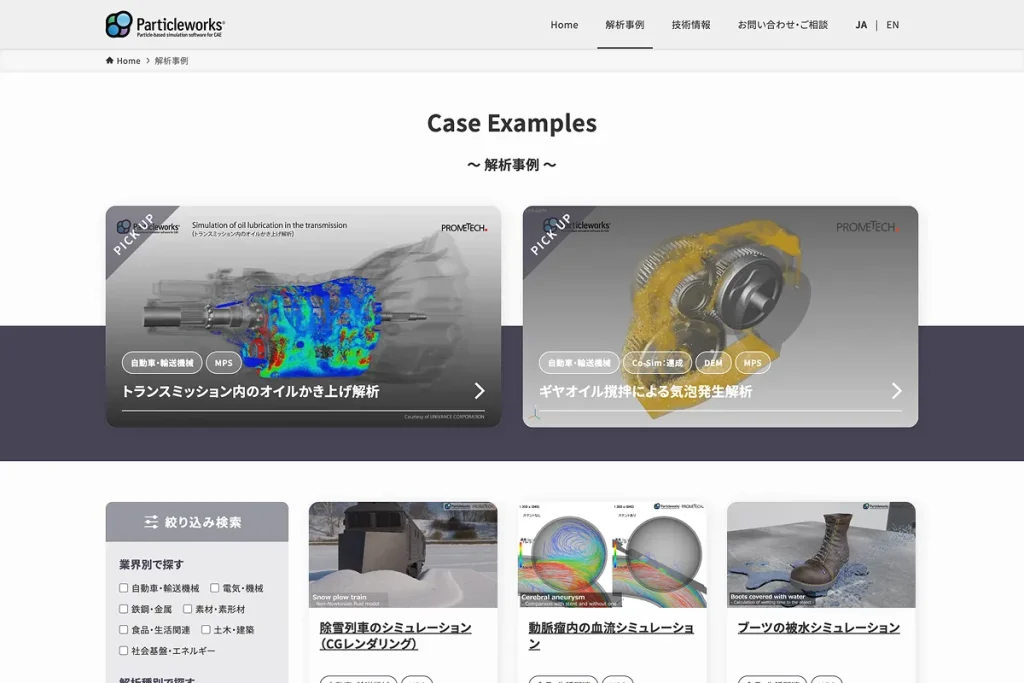1024x683 pixels.
Task: Click the Co-Sim:連成 tag
Action: 657,363
